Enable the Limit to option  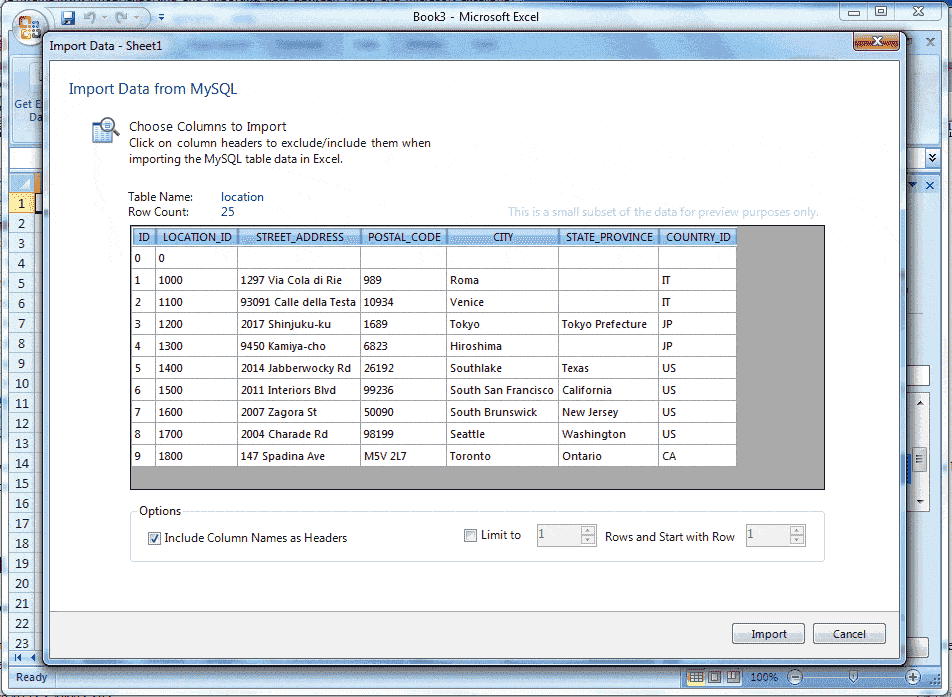(470, 535)
